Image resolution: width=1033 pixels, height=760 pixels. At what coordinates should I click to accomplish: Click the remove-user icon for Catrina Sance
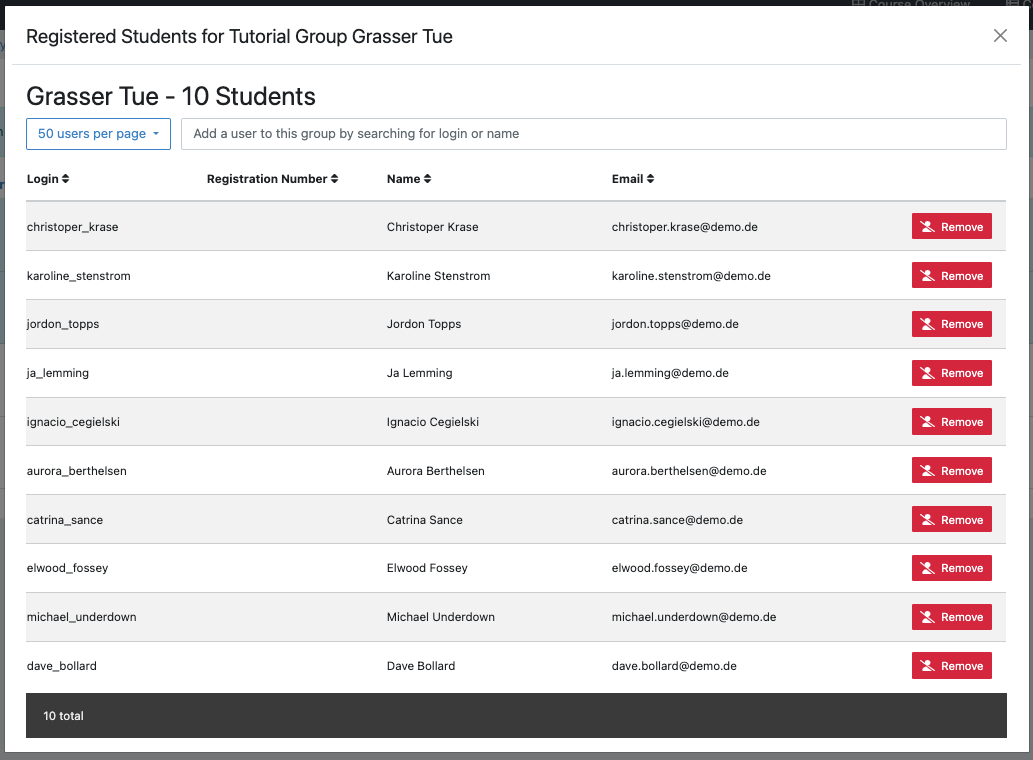928,520
